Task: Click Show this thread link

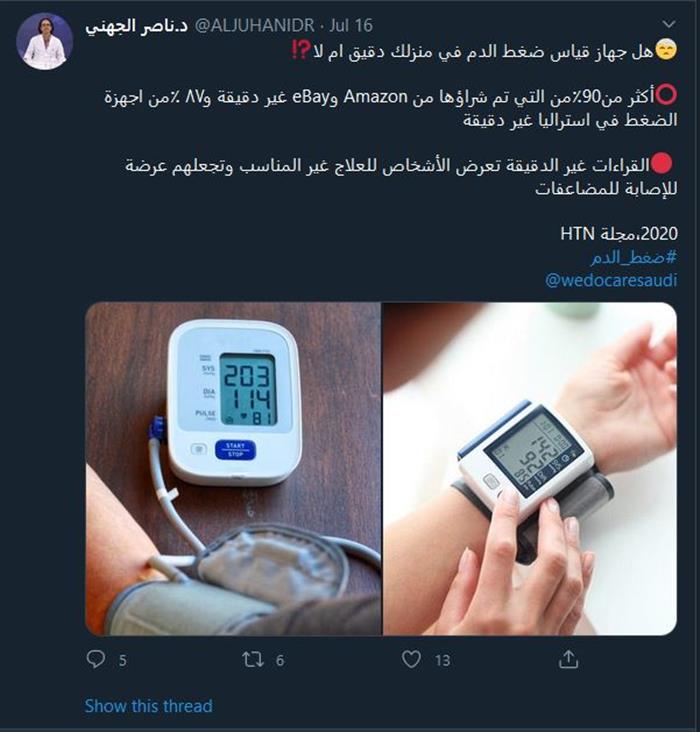Action: point(148,705)
